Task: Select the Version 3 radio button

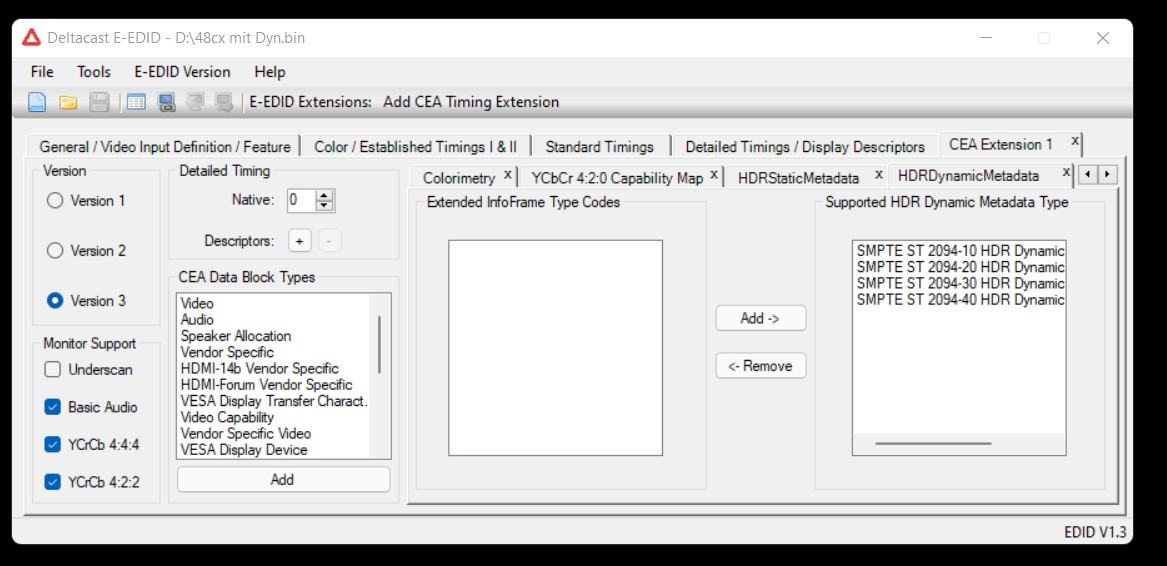Action: click(54, 301)
